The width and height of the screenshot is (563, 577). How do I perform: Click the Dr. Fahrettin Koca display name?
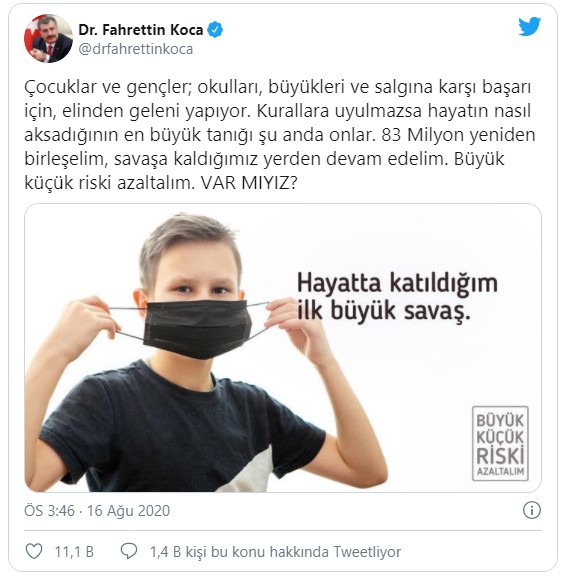(x=141, y=30)
